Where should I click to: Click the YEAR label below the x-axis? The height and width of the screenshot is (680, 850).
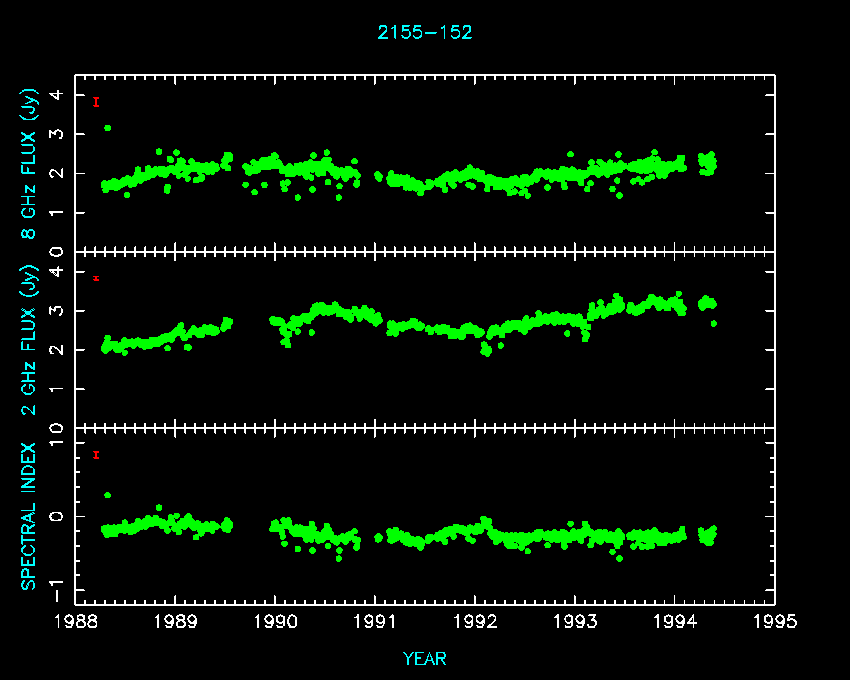coord(425,659)
